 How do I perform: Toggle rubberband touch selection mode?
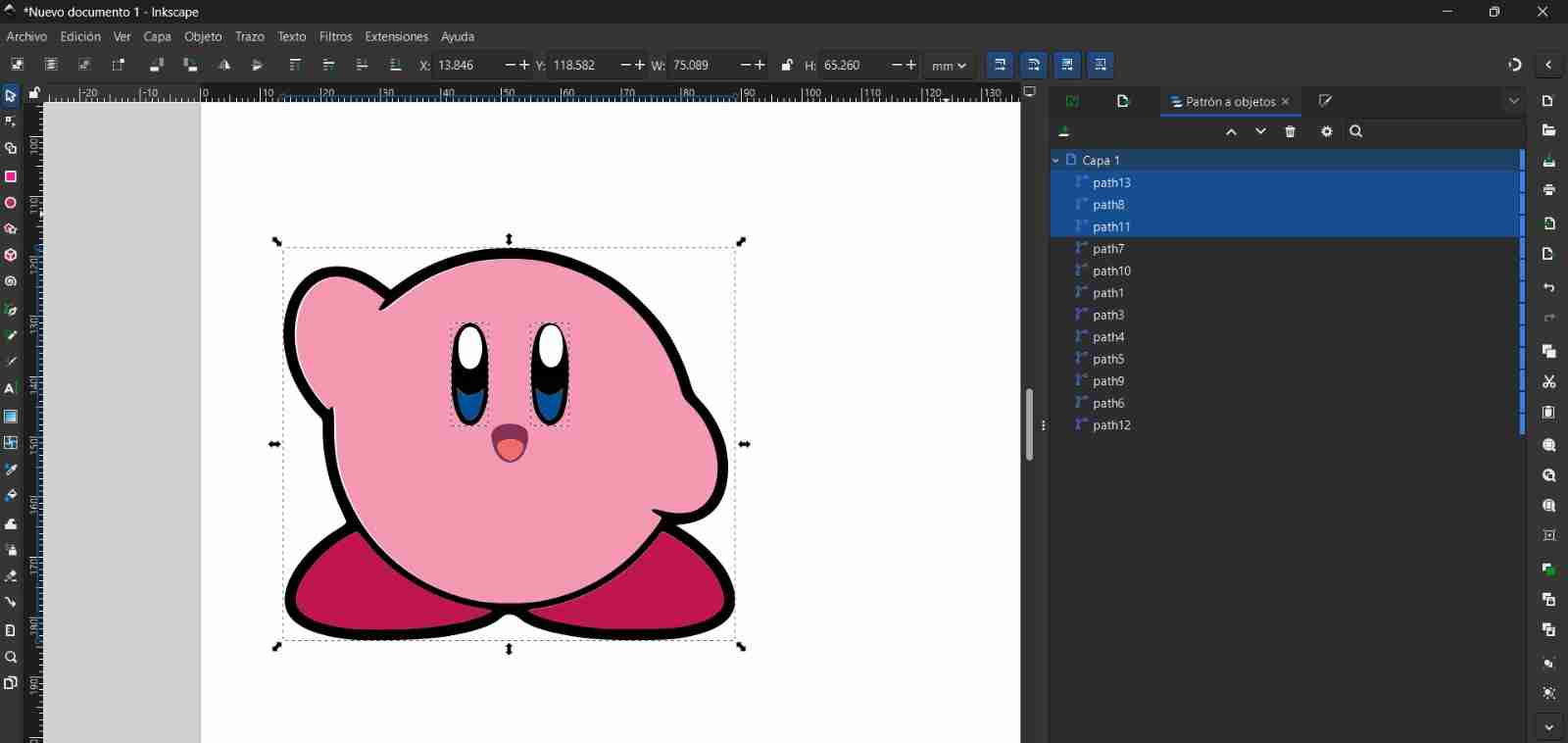[118, 65]
